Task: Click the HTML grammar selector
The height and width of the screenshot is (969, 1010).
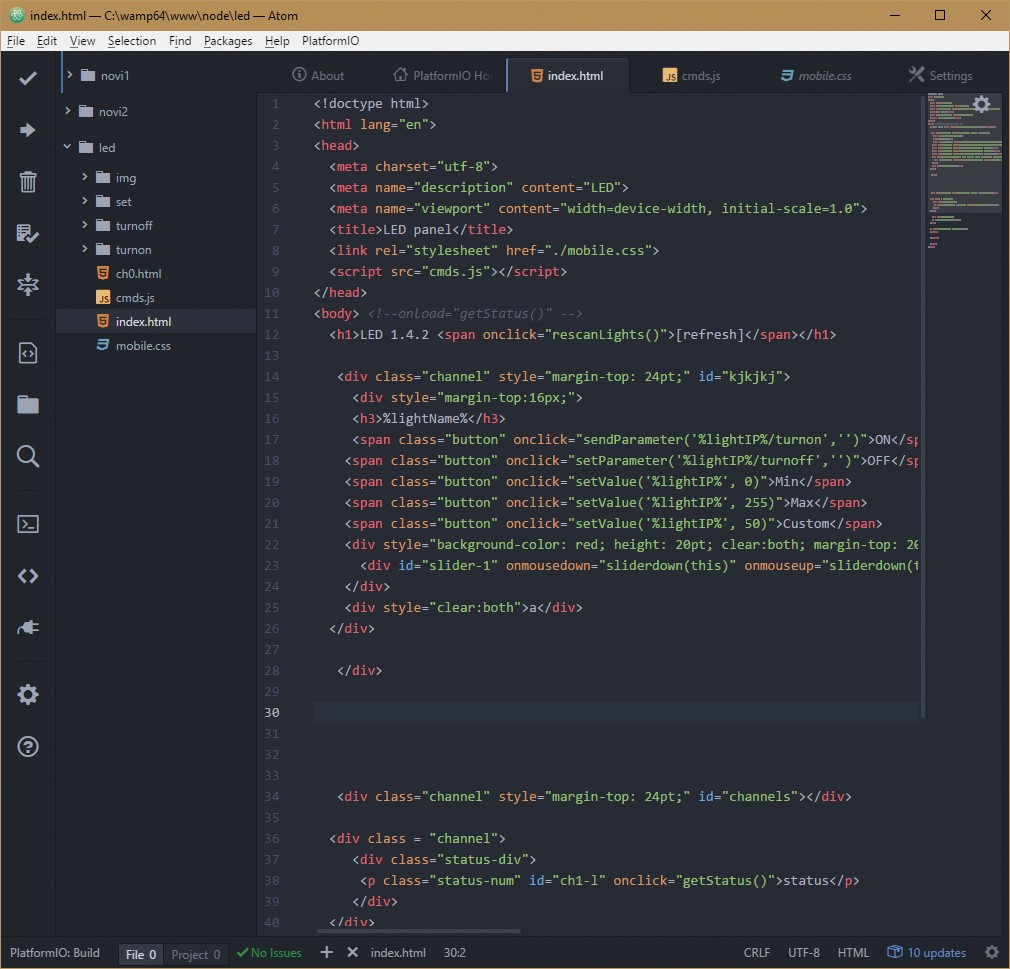Action: [853, 952]
